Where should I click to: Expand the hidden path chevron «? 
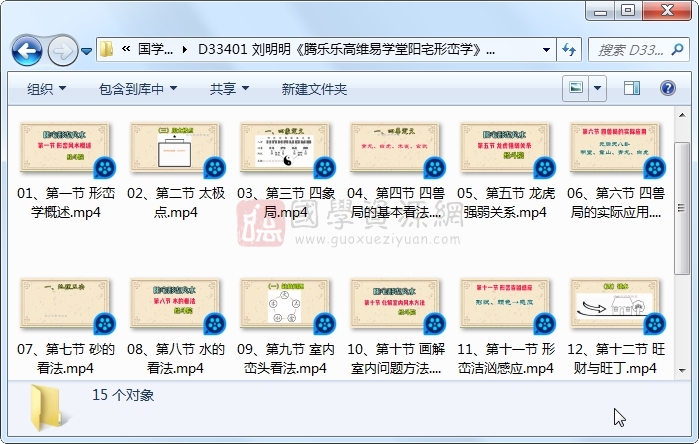pyautogui.click(x=126, y=49)
